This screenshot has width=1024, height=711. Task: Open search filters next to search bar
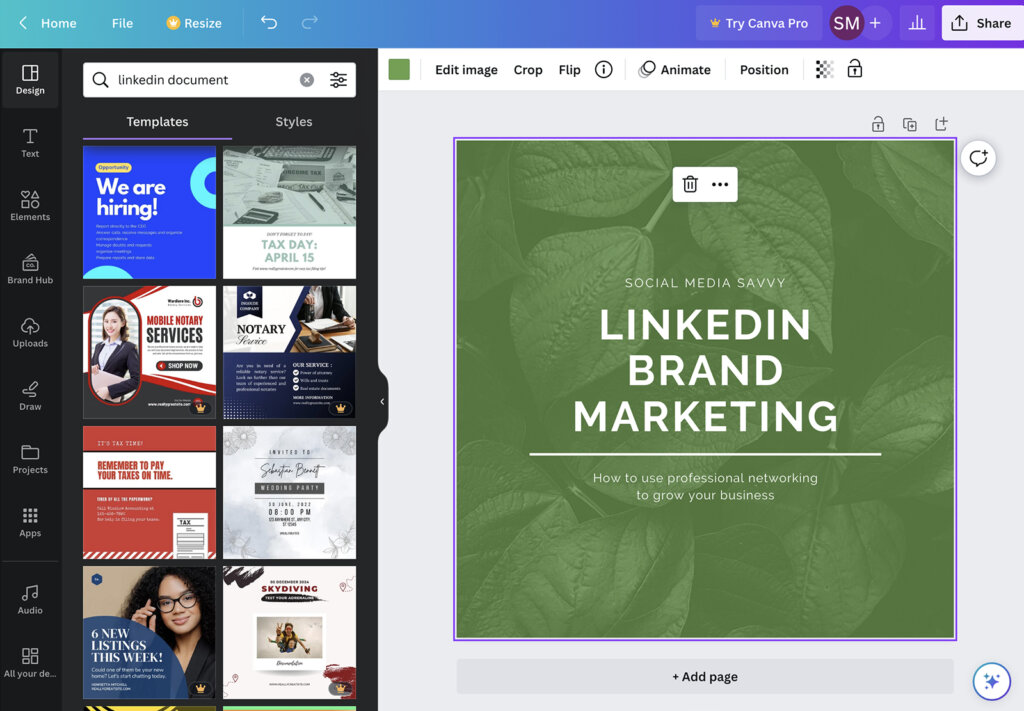pyautogui.click(x=340, y=78)
